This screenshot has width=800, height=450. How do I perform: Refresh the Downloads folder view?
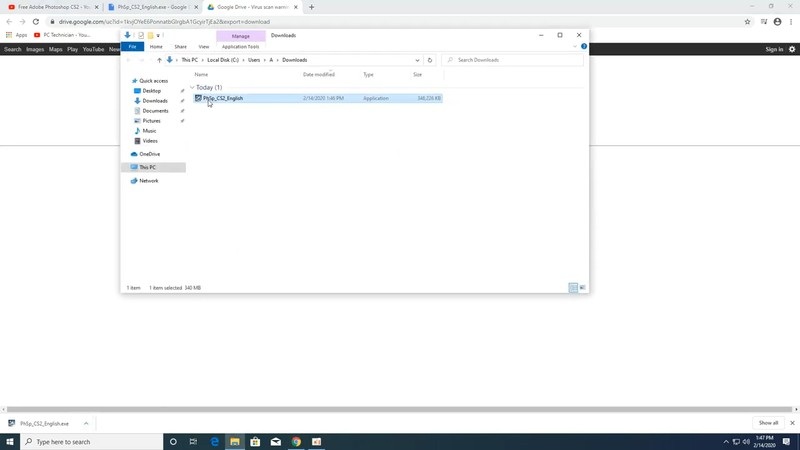coord(429,60)
